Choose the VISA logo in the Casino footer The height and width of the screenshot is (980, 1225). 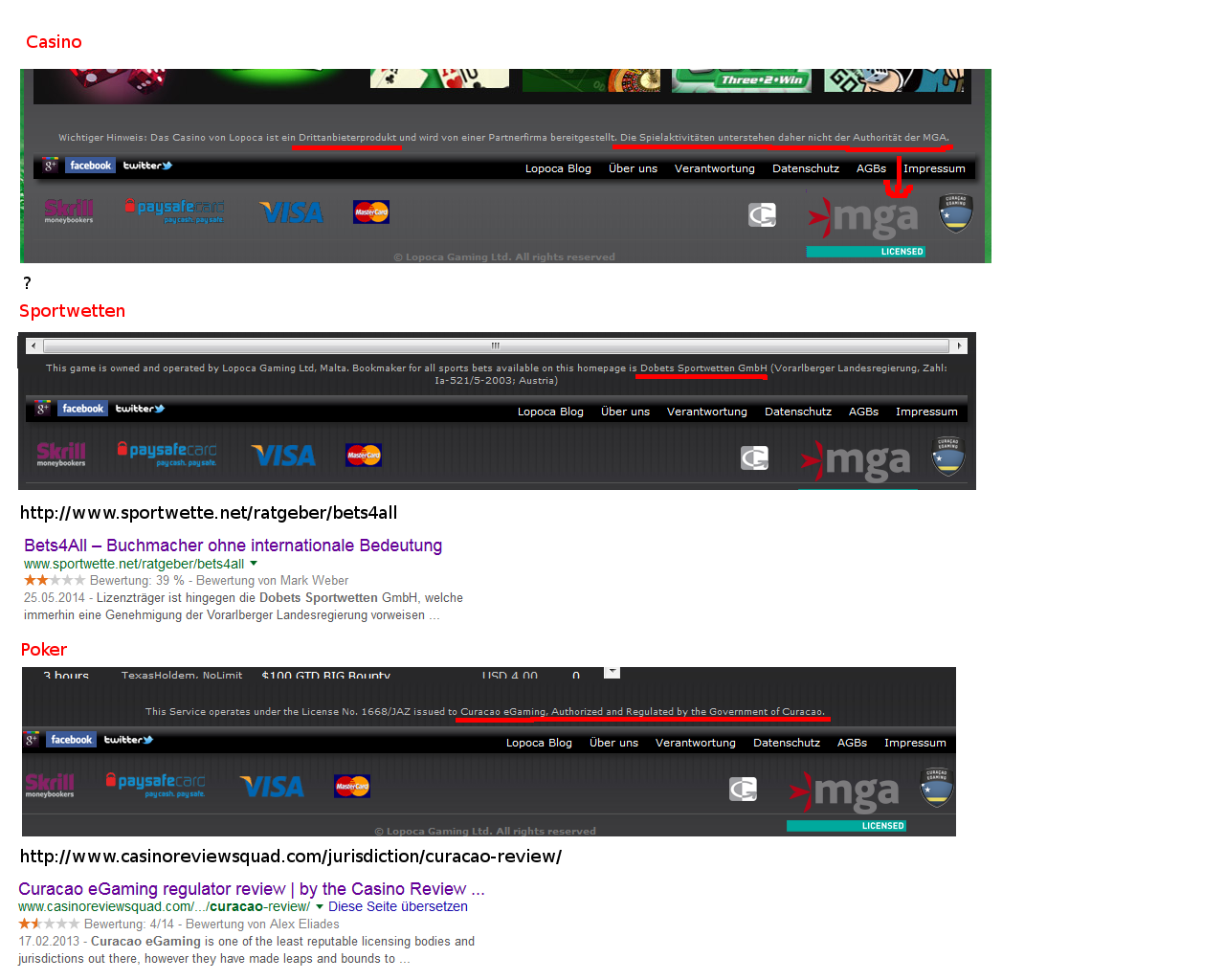coord(291,212)
